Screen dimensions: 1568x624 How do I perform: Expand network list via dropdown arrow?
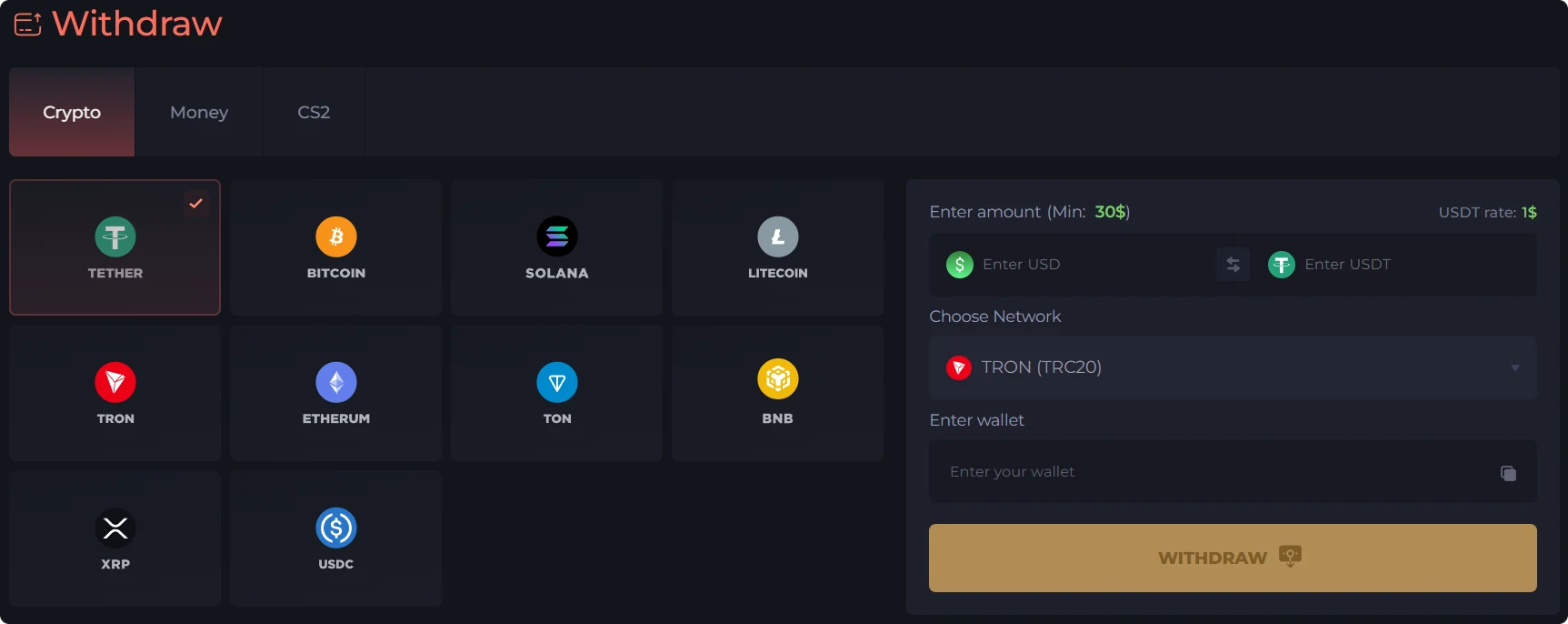tap(1515, 368)
